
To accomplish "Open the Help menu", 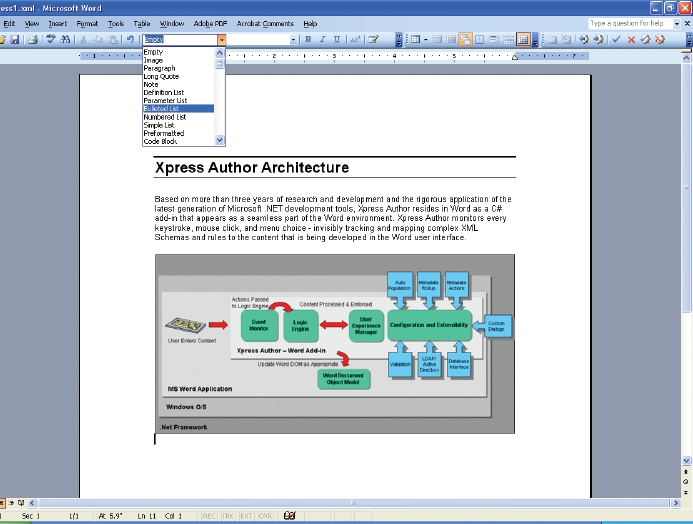I will [310, 24].
